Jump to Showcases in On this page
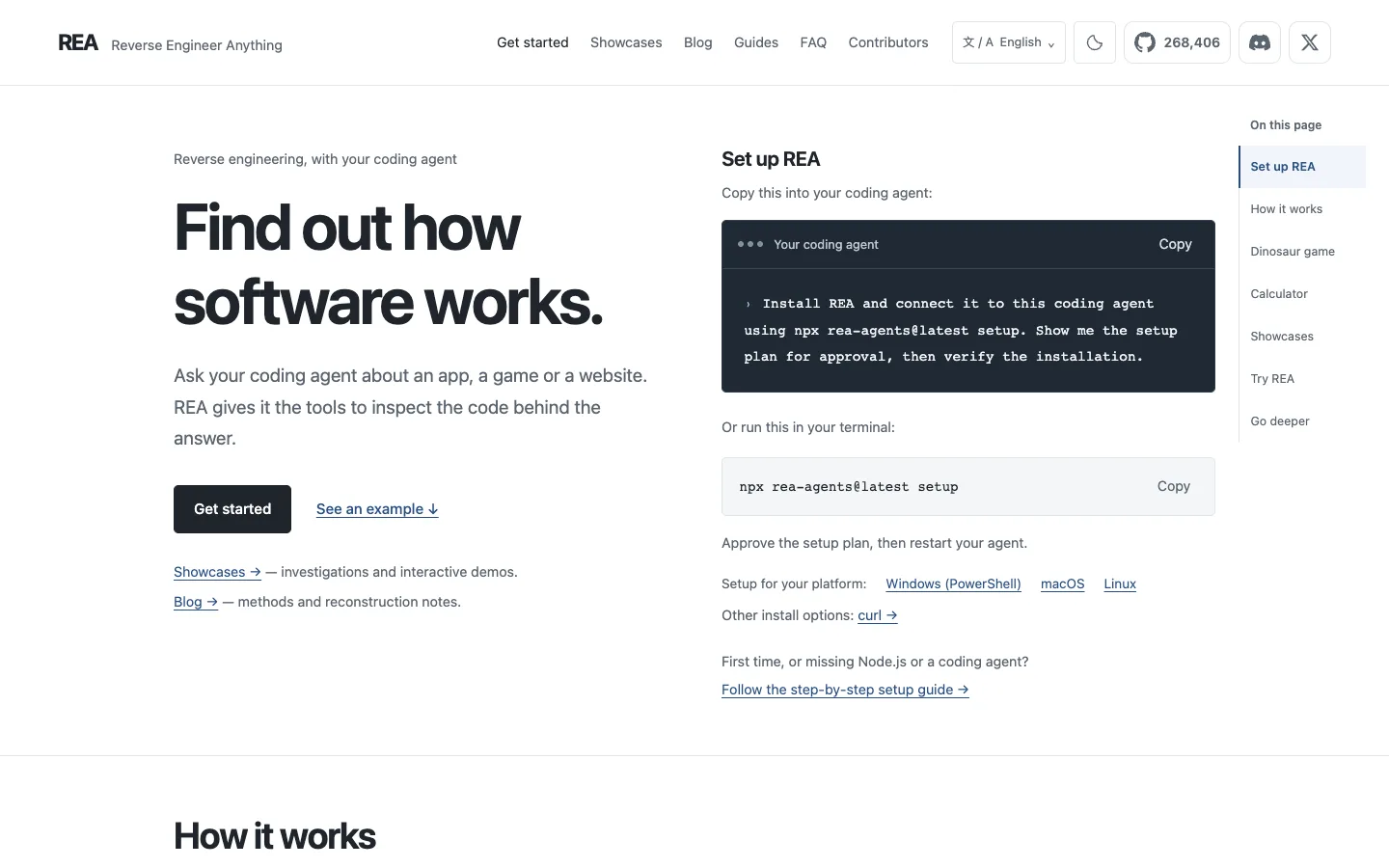The image size is (1389, 868). coord(1302,337)
